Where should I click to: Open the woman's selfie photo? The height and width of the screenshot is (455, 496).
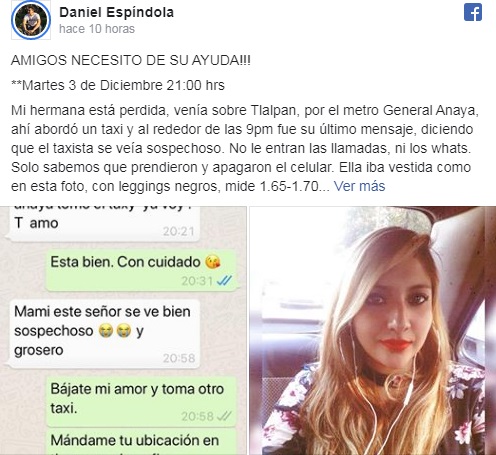point(373,331)
